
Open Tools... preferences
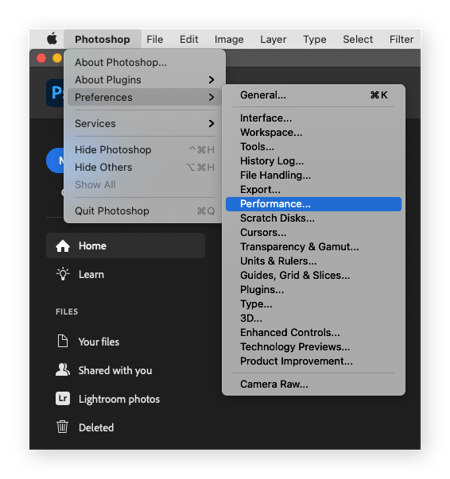(313, 147)
